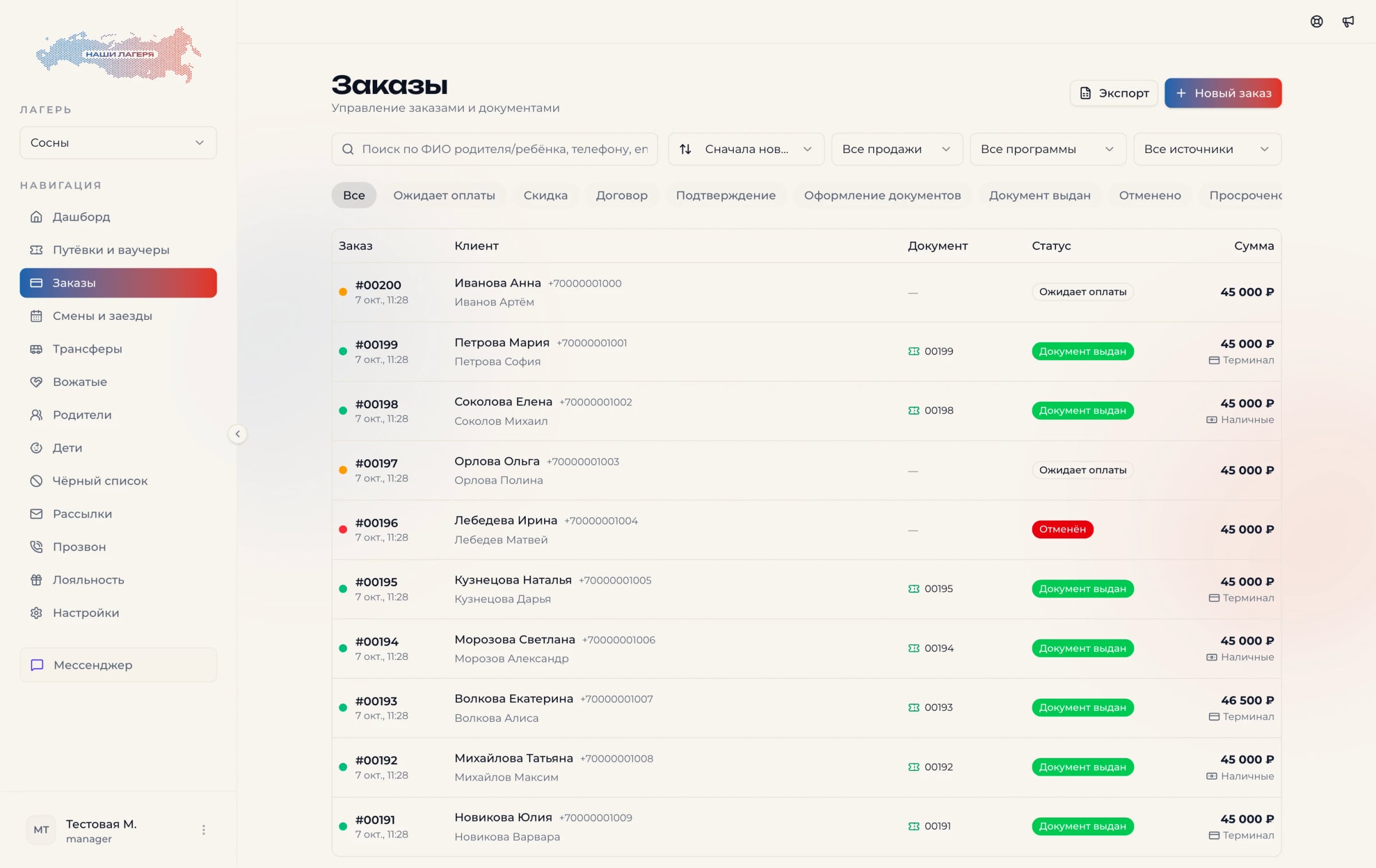Show Оформление документов orders tab
1376x868 pixels.
point(882,196)
